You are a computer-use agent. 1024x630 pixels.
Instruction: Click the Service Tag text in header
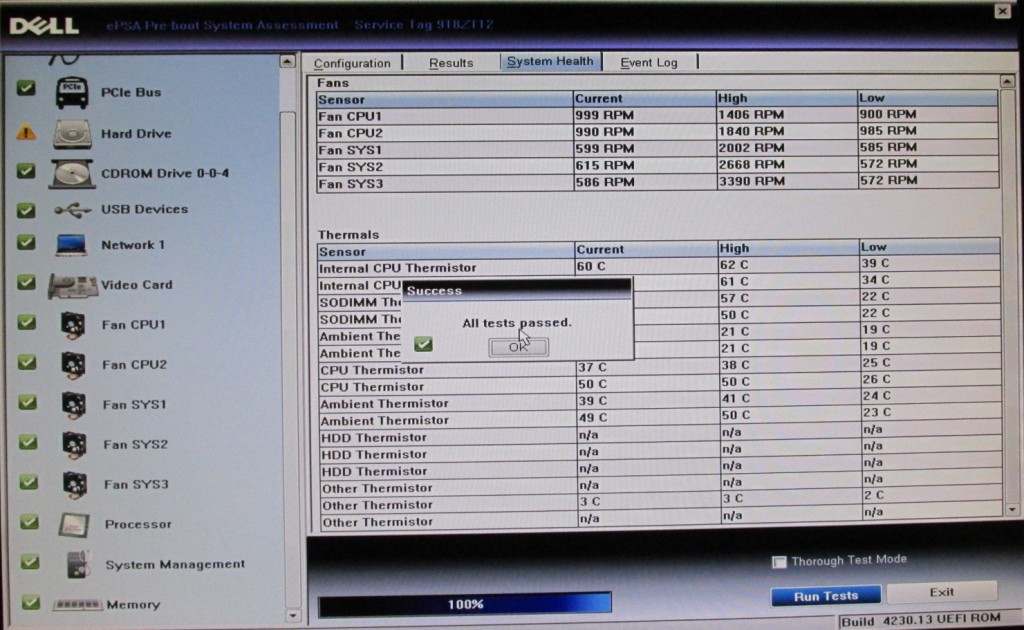click(424, 25)
